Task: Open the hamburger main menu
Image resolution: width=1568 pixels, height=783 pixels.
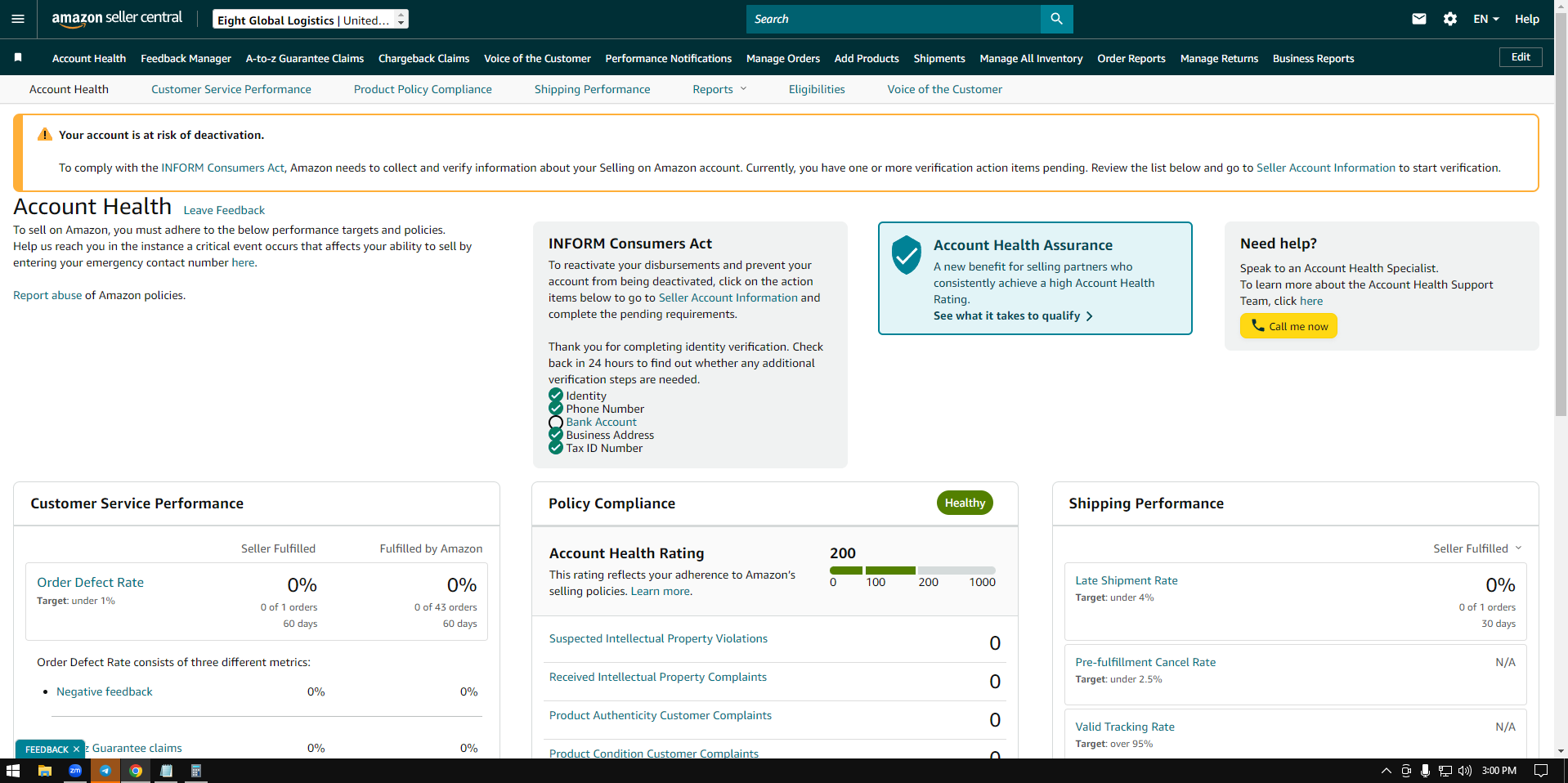Action: click(18, 19)
